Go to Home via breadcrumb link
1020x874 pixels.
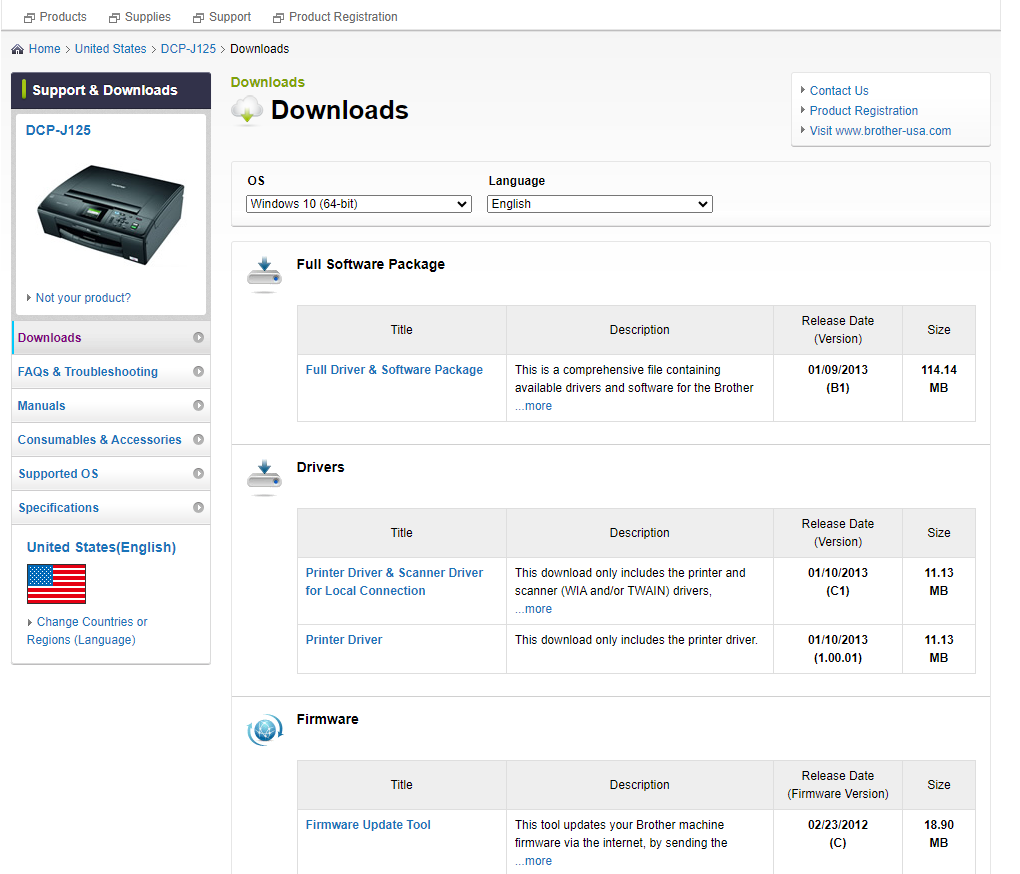[x=44, y=49]
